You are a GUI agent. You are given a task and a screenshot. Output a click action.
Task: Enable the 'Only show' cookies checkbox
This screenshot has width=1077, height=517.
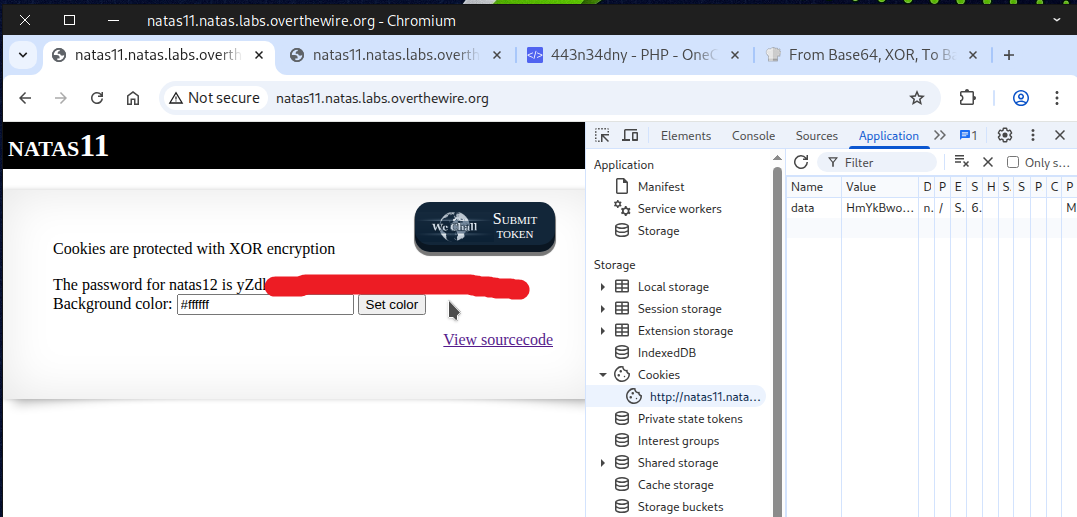pos(1013,162)
